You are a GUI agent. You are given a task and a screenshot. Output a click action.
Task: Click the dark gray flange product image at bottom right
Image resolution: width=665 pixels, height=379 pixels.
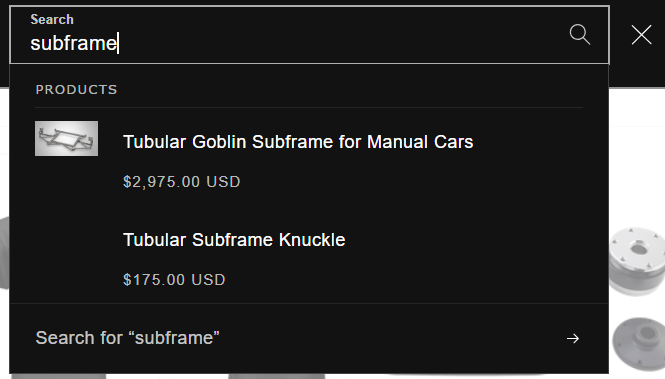click(638, 344)
